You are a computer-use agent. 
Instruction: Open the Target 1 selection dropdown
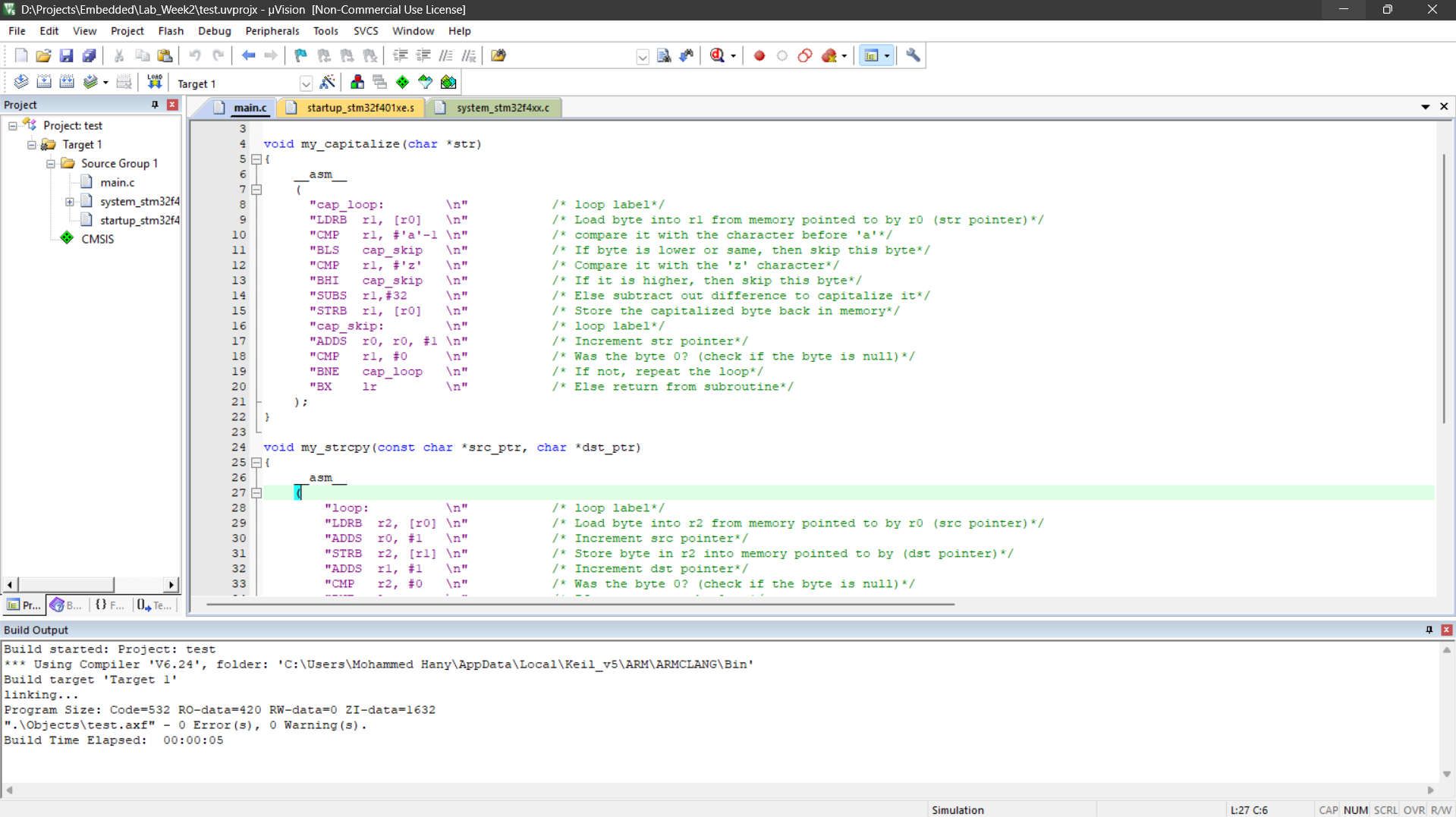306,83
